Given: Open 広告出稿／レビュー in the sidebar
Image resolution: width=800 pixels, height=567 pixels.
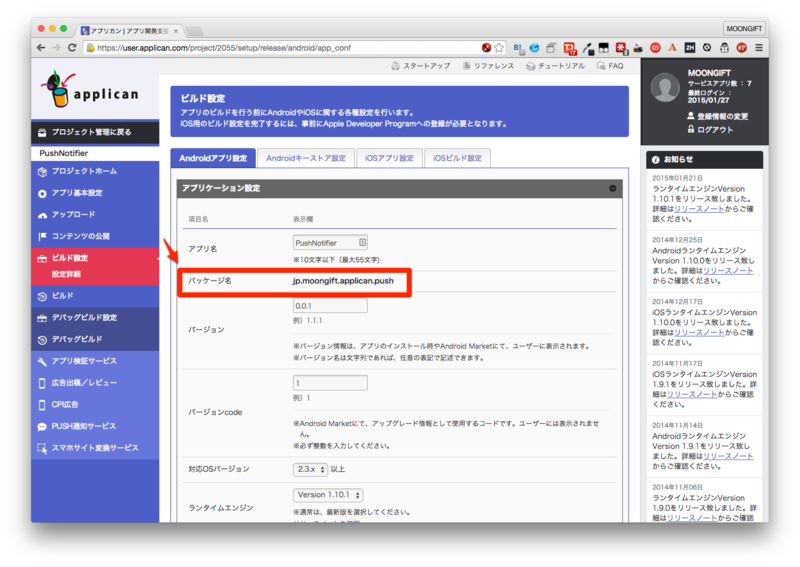Looking at the screenshot, I should 95,383.
